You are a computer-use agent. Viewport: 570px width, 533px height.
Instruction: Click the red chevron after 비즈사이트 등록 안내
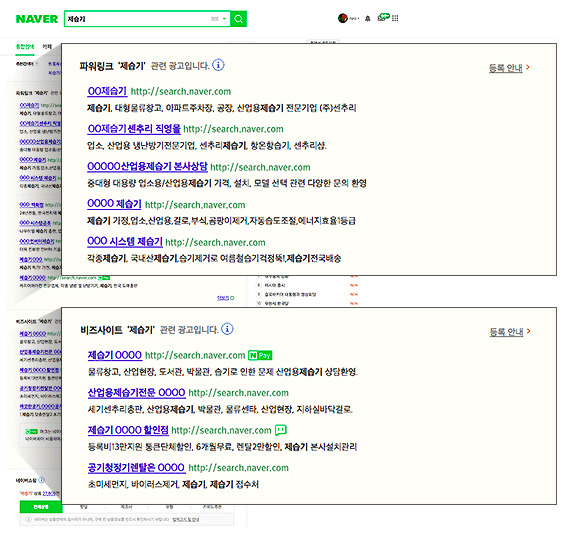(529, 331)
